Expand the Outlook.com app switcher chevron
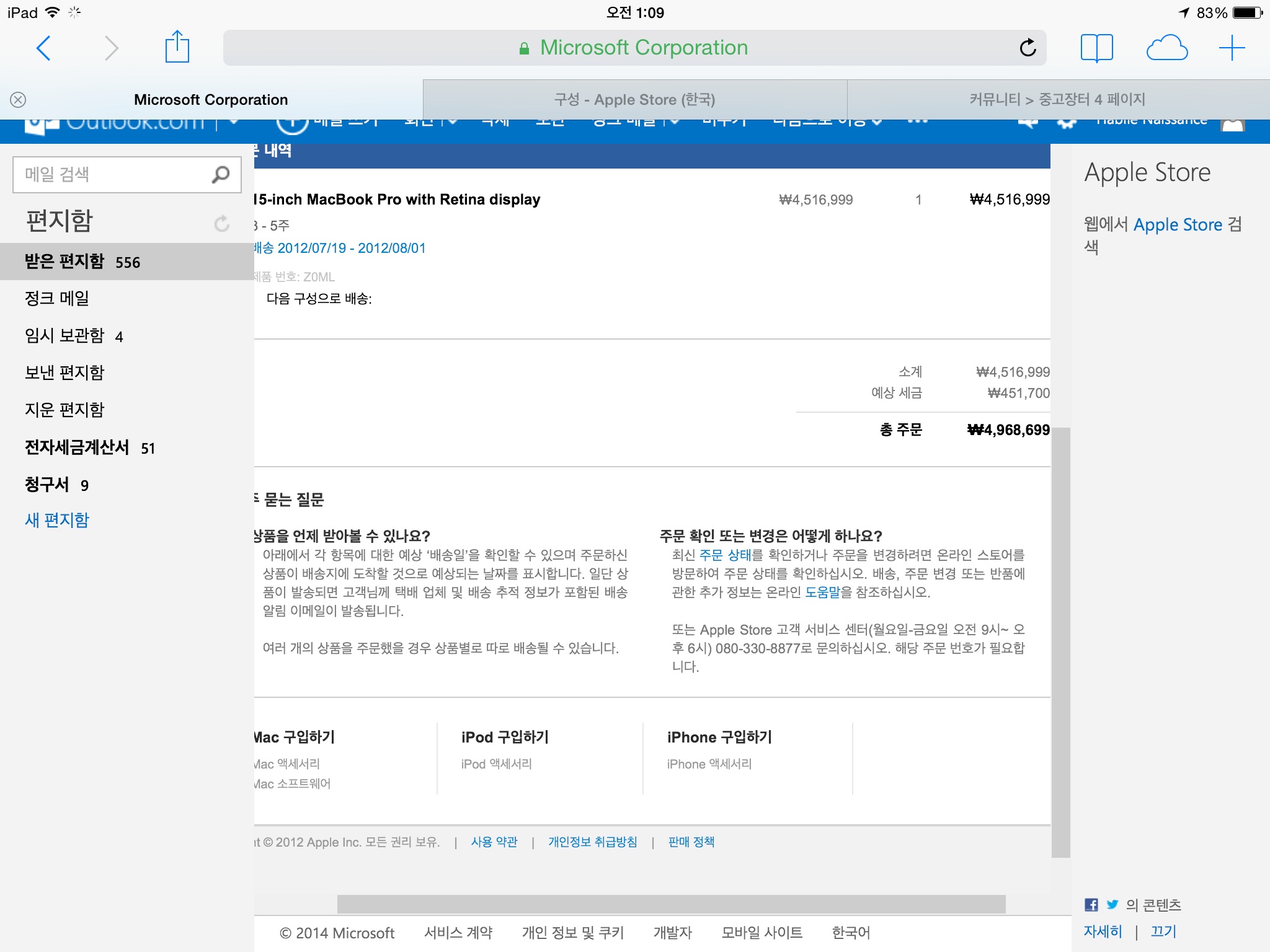Image resolution: width=1270 pixels, height=952 pixels. click(234, 122)
